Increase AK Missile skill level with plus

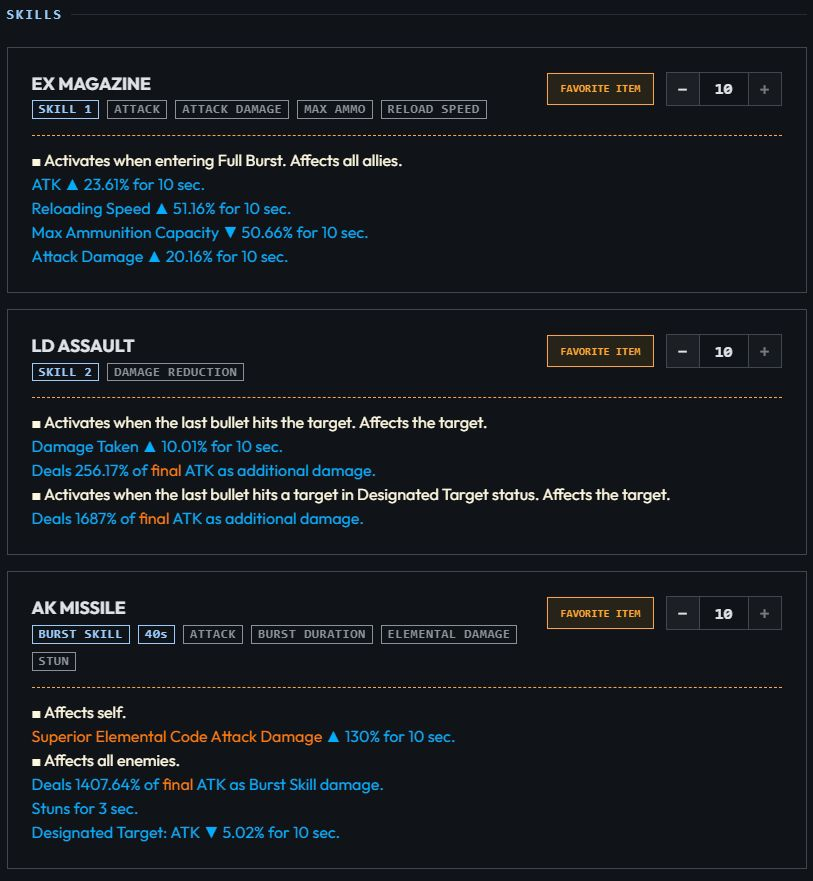click(x=765, y=614)
